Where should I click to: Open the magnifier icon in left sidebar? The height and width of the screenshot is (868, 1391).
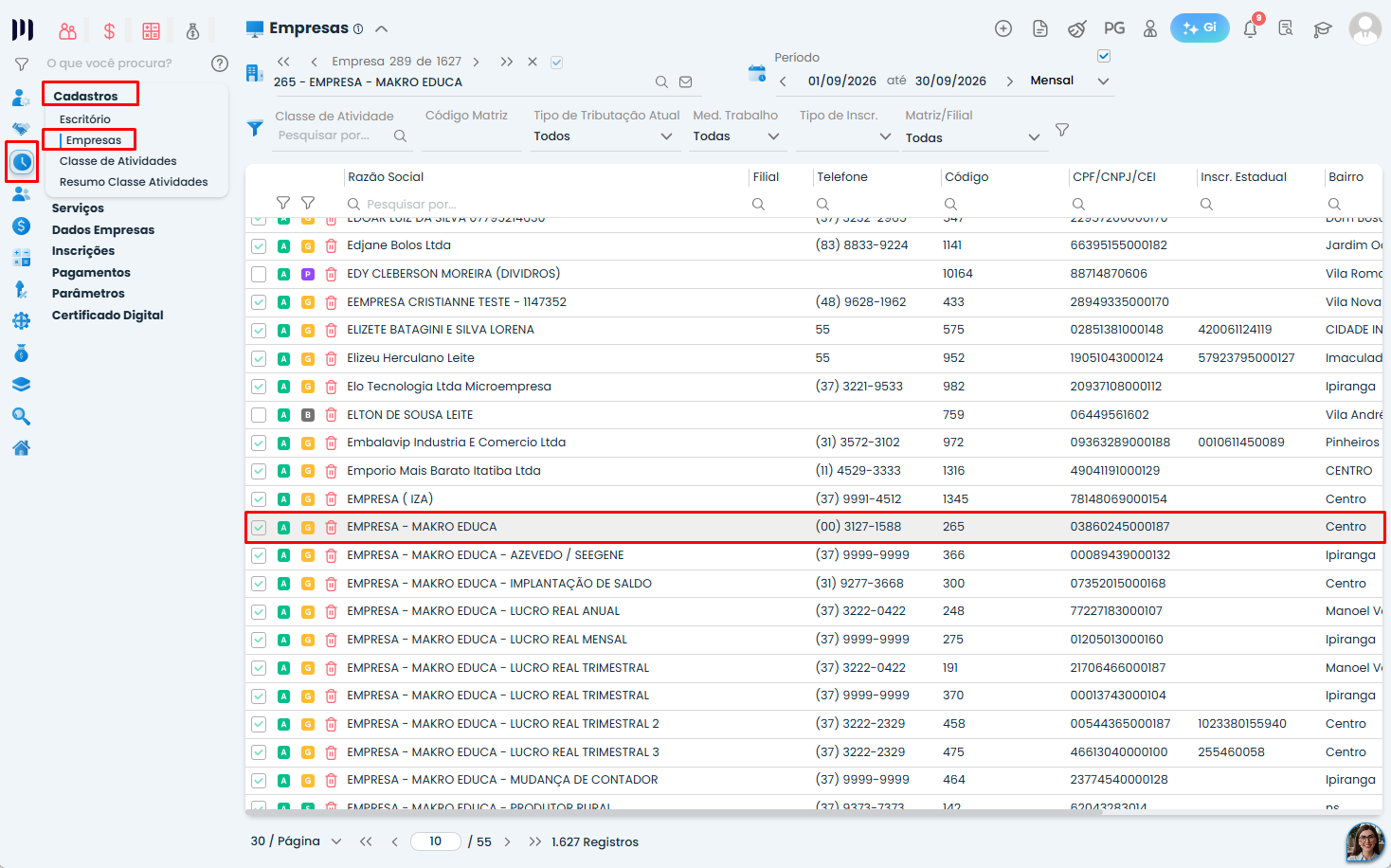pos(21,417)
